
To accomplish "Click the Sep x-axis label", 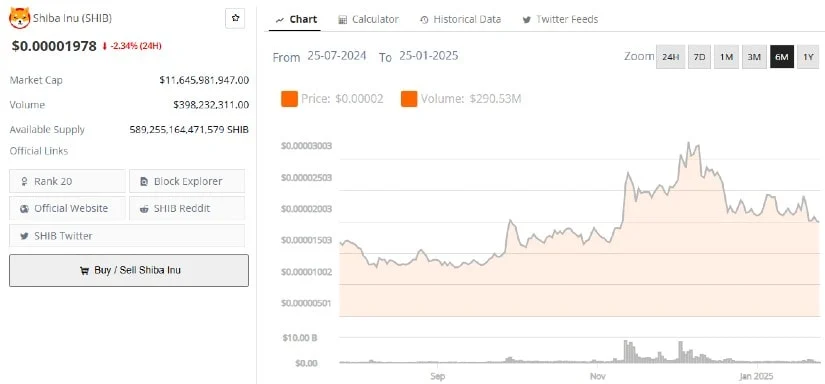I will [438, 376].
